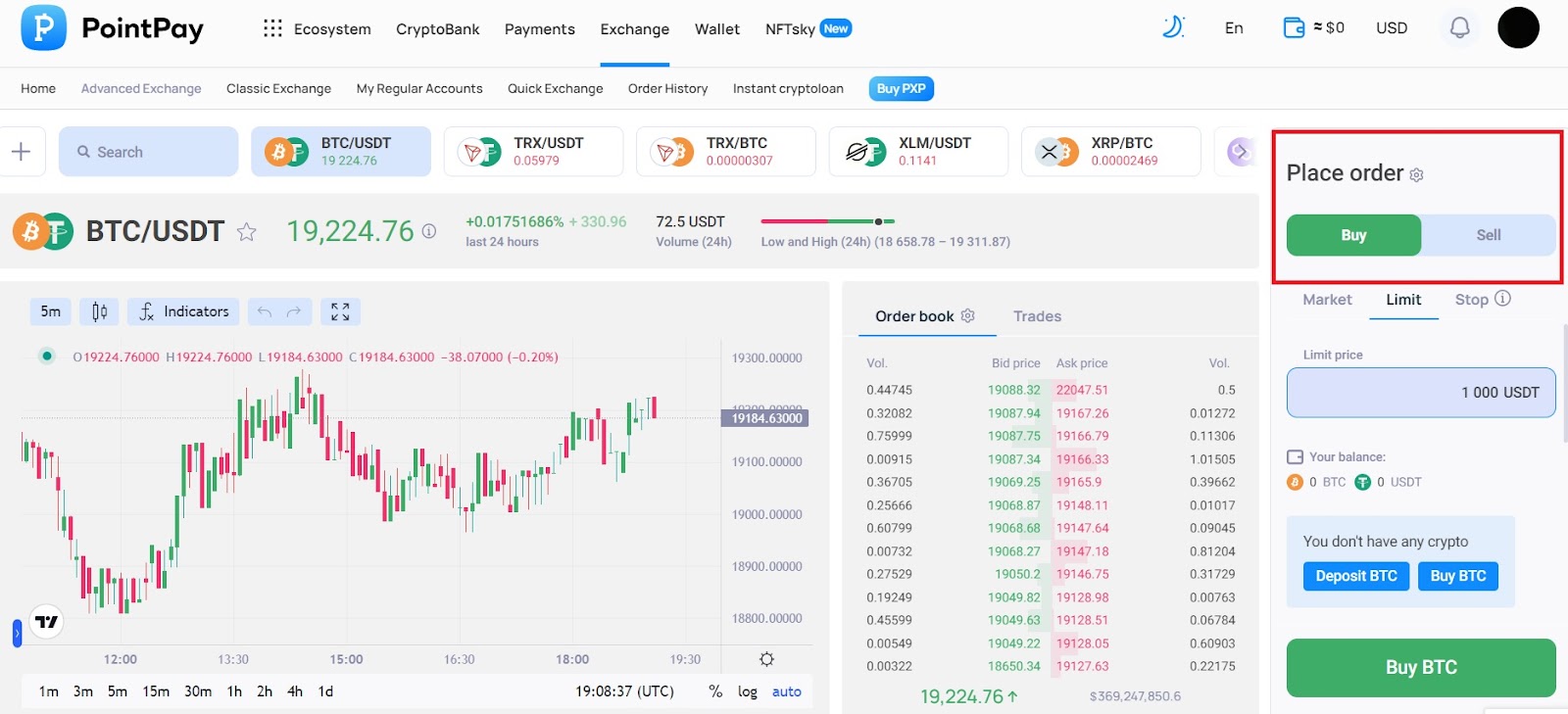Click the Limit price input field
This screenshot has width=1568, height=714.
tap(1421, 393)
